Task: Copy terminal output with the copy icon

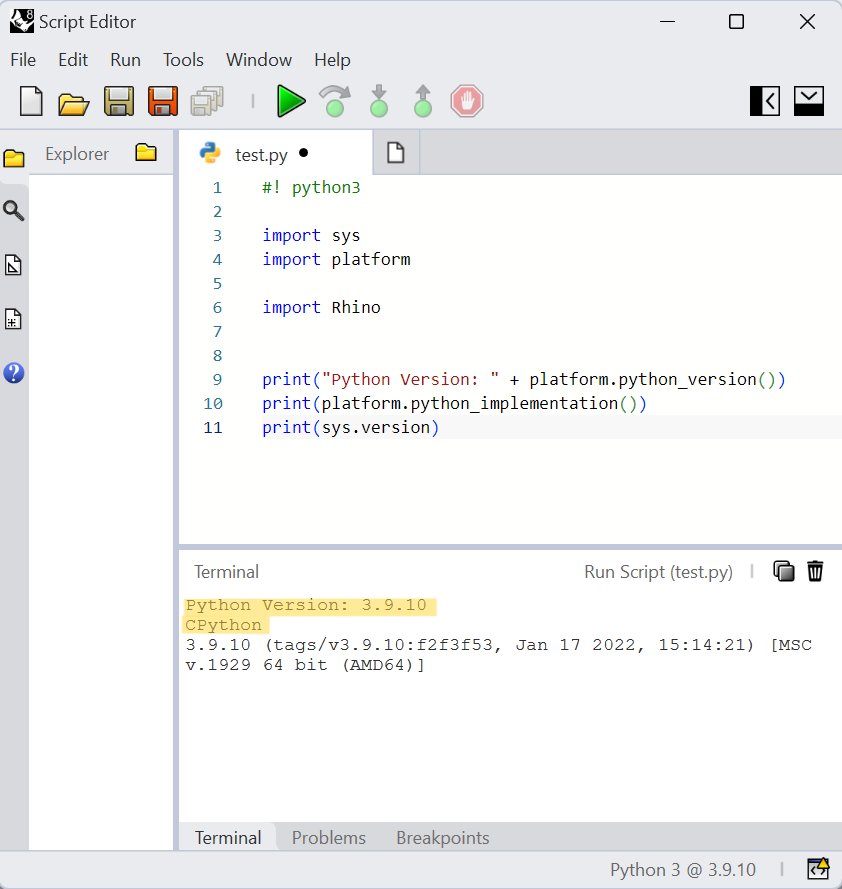Action: pyautogui.click(x=784, y=571)
